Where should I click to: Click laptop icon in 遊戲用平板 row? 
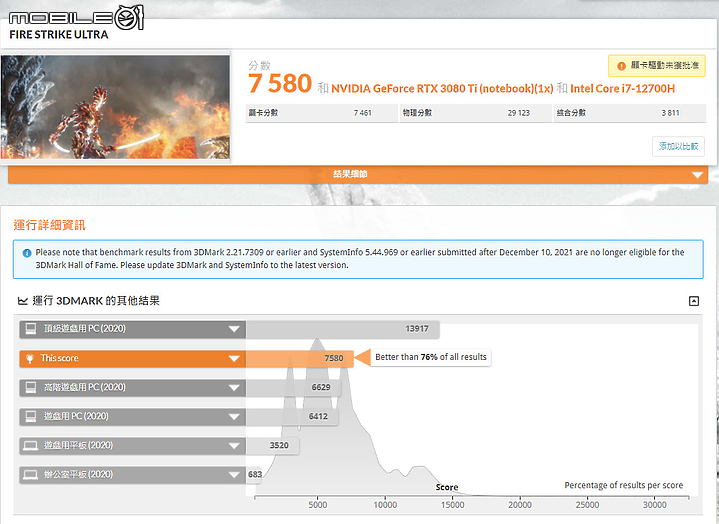(x=31, y=446)
